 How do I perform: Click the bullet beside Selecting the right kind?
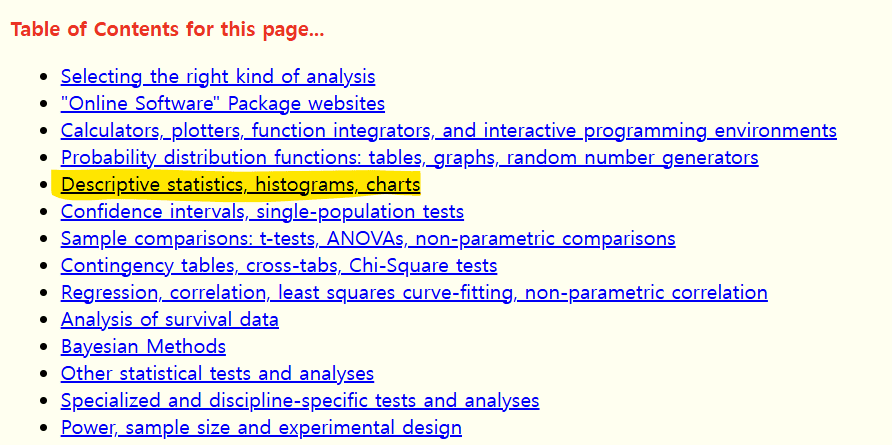point(42,77)
